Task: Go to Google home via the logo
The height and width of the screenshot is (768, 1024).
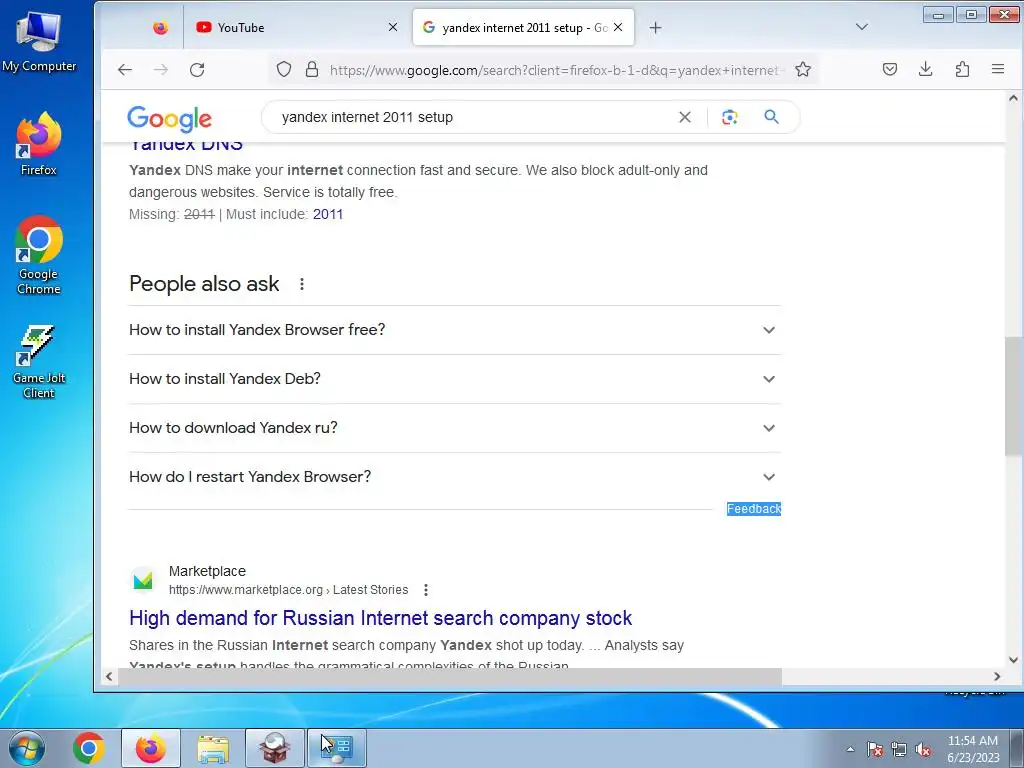Action: 170,118
